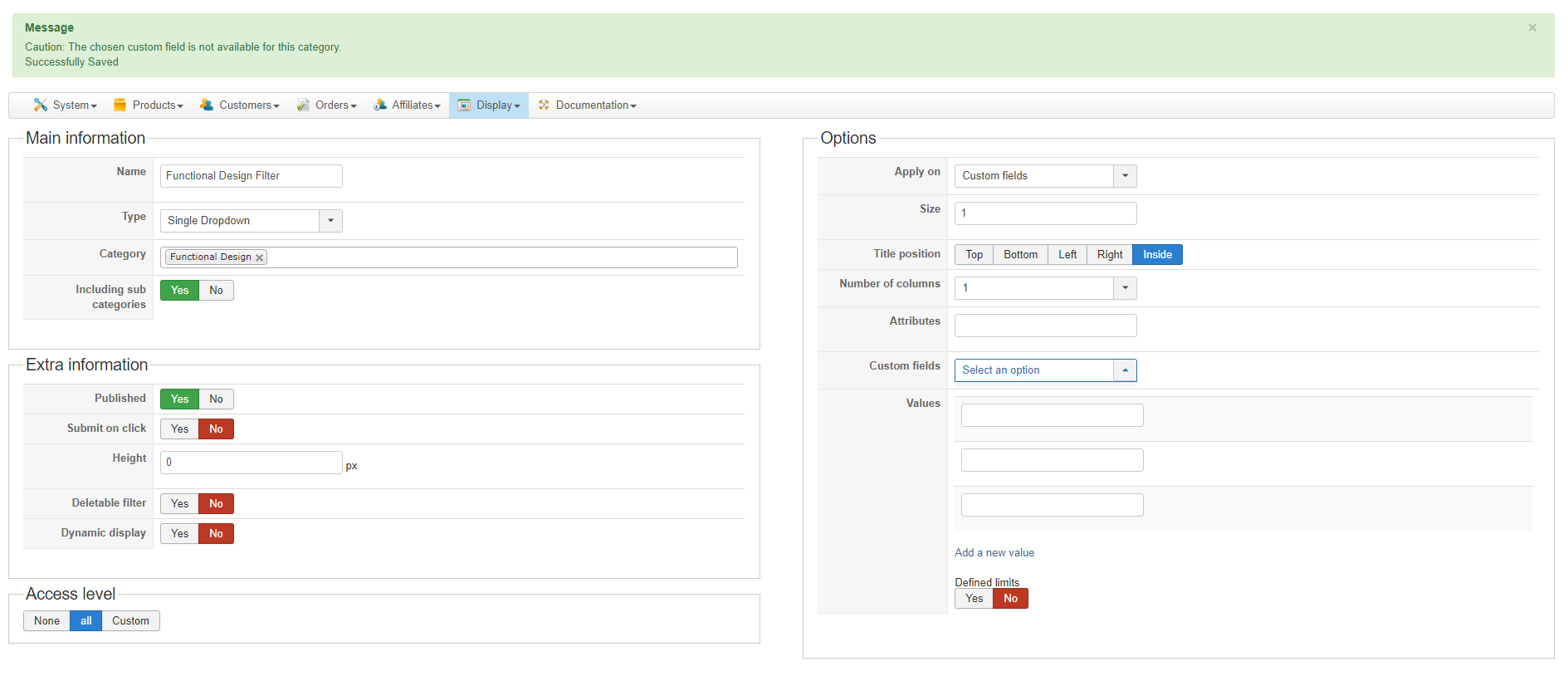Image resolution: width=1568 pixels, height=676 pixels.
Task: Click the Affiliates icon
Action: (379, 105)
